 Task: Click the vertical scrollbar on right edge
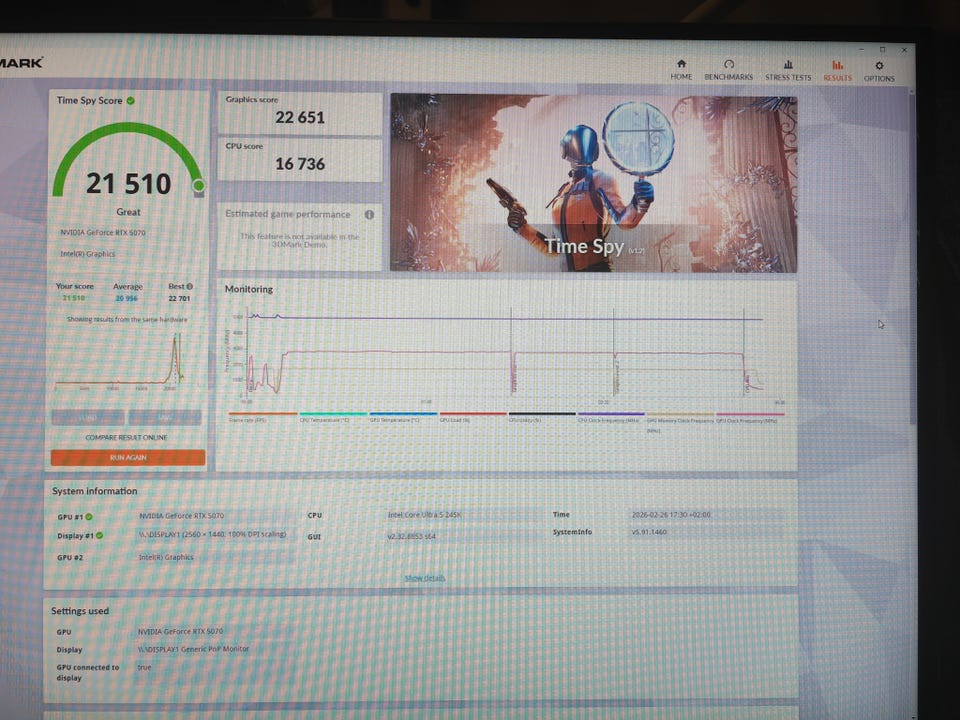click(x=912, y=257)
